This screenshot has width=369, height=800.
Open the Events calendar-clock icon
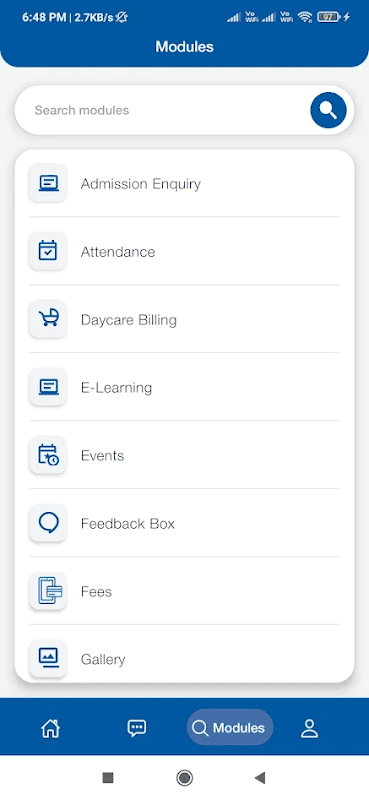pos(48,455)
